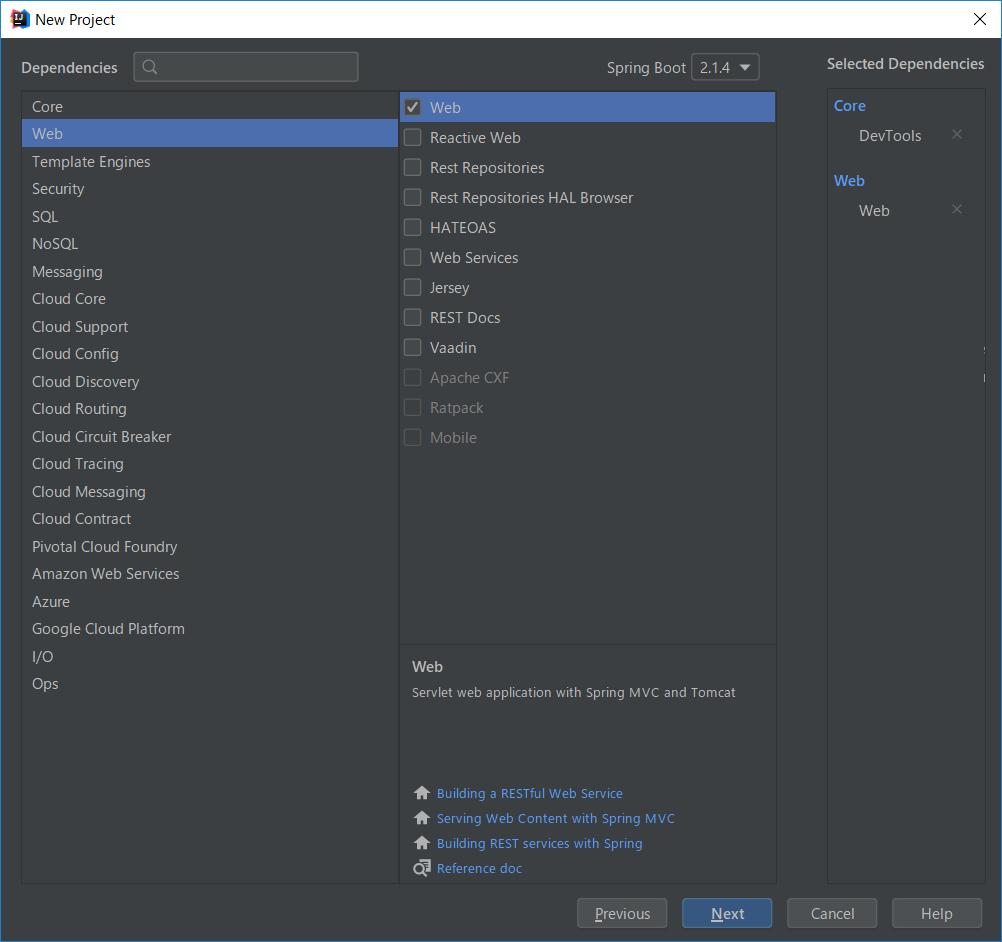Click the Help button

pos(936,913)
